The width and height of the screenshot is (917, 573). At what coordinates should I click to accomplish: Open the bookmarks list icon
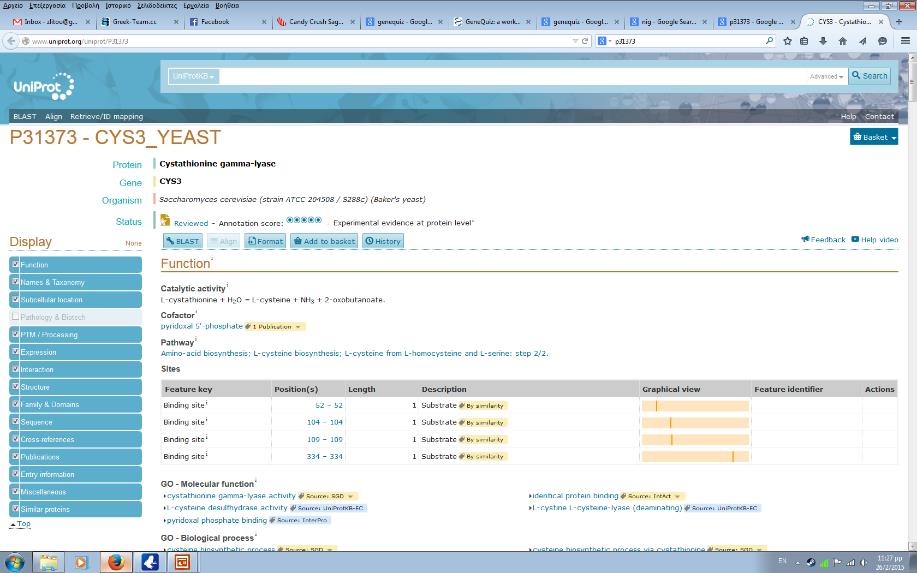(x=804, y=41)
